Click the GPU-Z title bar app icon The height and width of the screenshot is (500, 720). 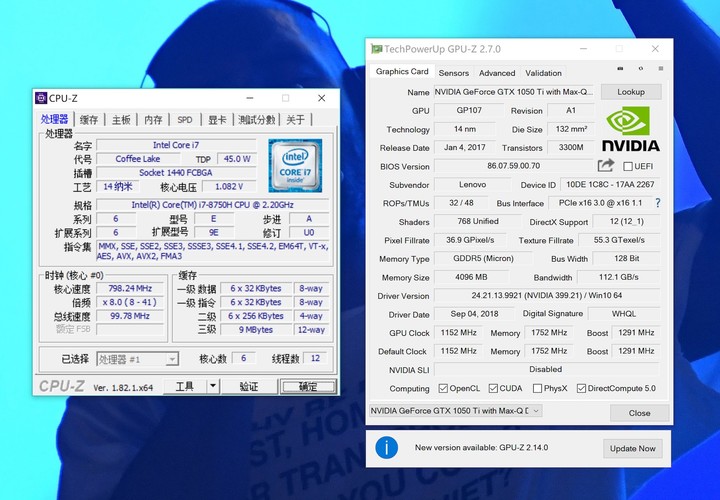(377, 49)
